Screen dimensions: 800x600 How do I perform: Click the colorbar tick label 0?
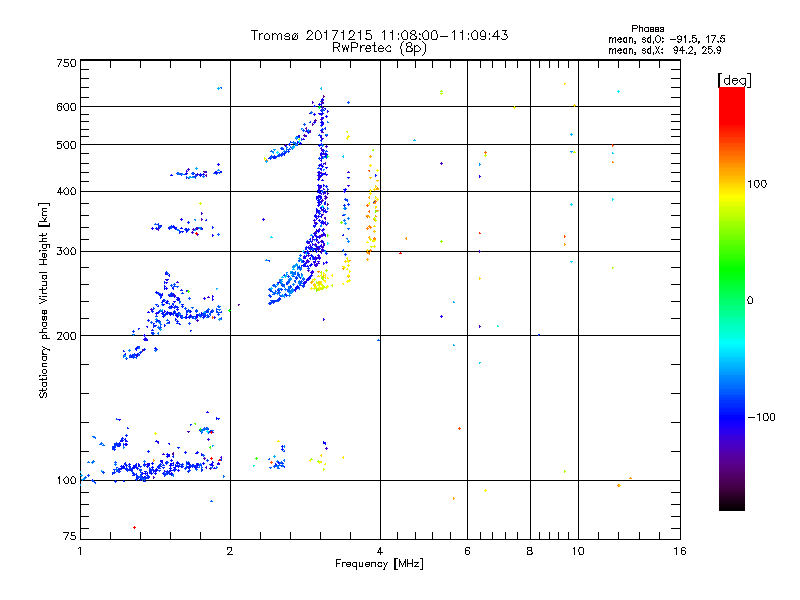[x=750, y=301]
